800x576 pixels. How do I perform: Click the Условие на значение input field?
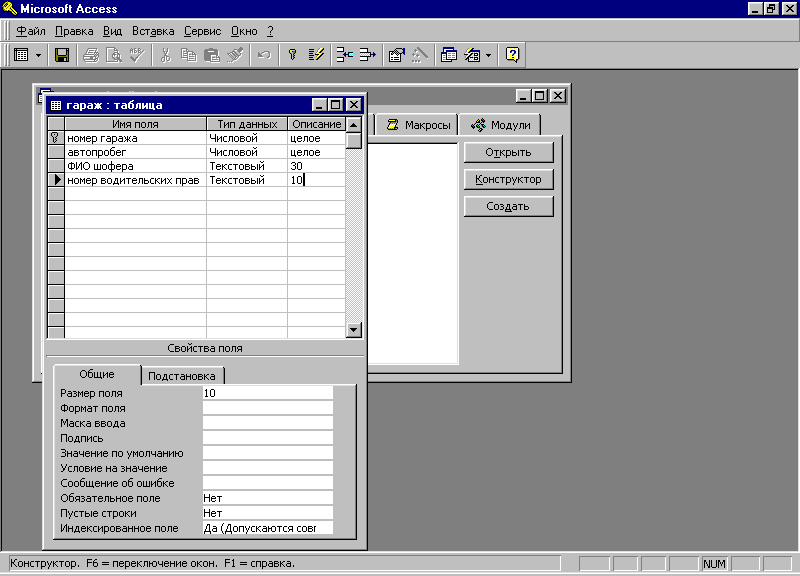click(x=268, y=468)
